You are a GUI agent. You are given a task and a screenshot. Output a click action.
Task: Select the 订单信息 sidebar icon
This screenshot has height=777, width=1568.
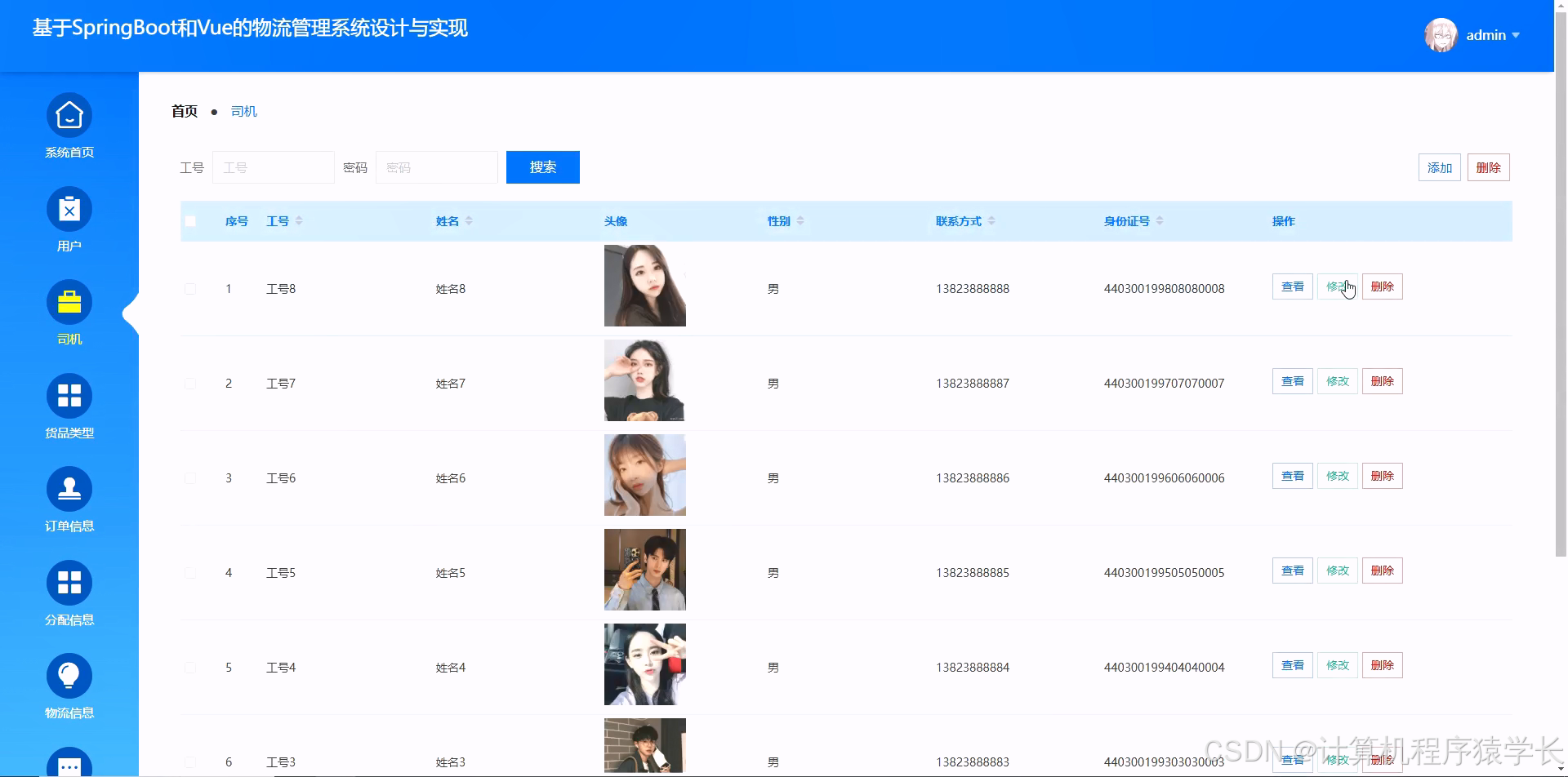coord(69,488)
